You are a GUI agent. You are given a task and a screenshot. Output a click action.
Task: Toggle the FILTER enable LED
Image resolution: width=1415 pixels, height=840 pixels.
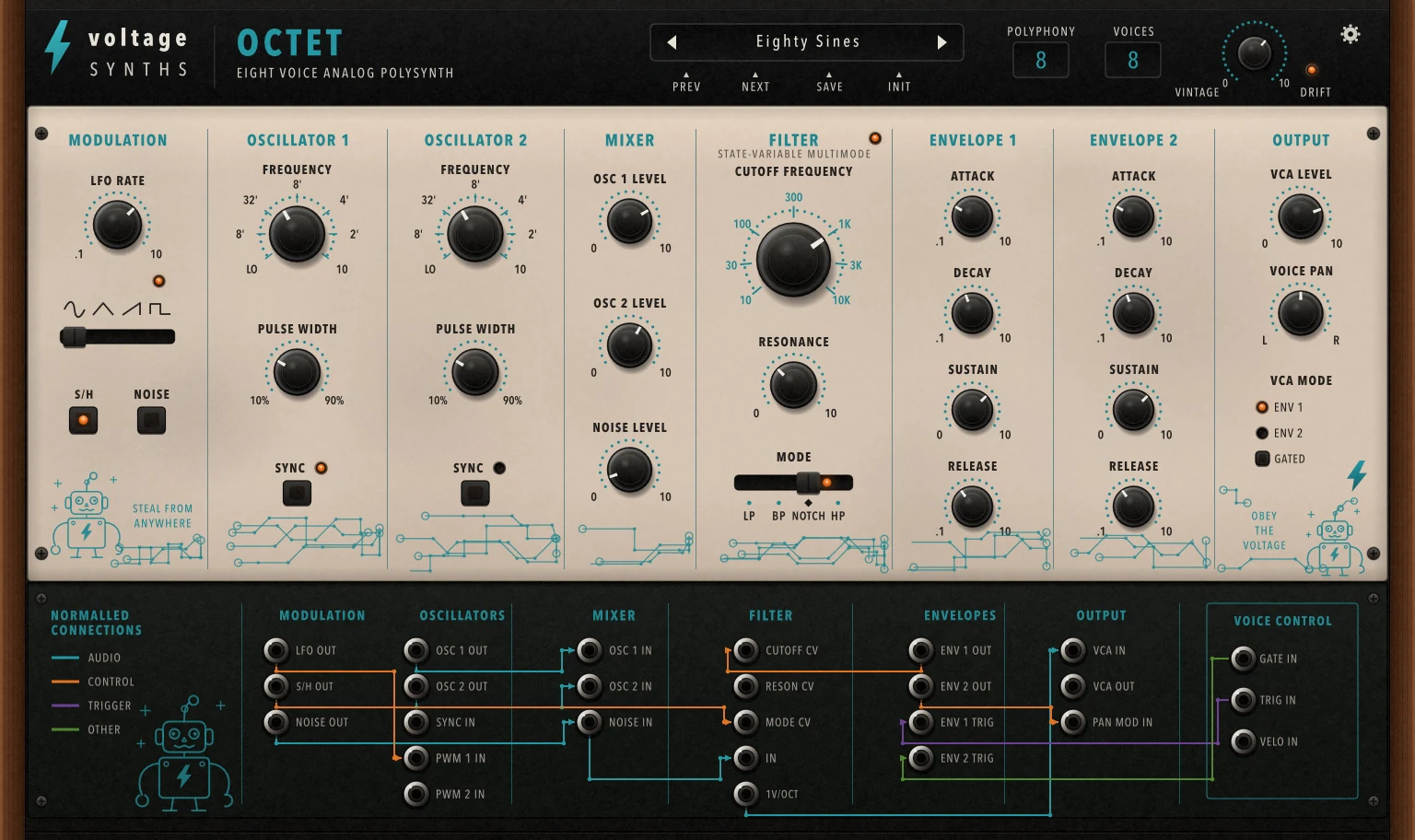tap(875, 138)
